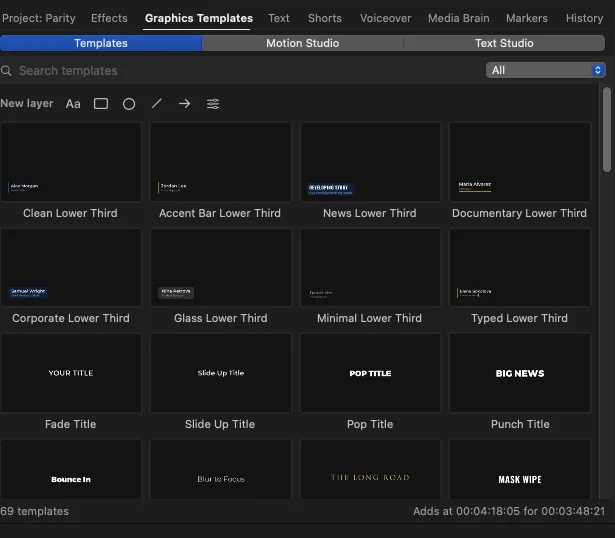Select the Fade Title thumbnail

[71, 373]
